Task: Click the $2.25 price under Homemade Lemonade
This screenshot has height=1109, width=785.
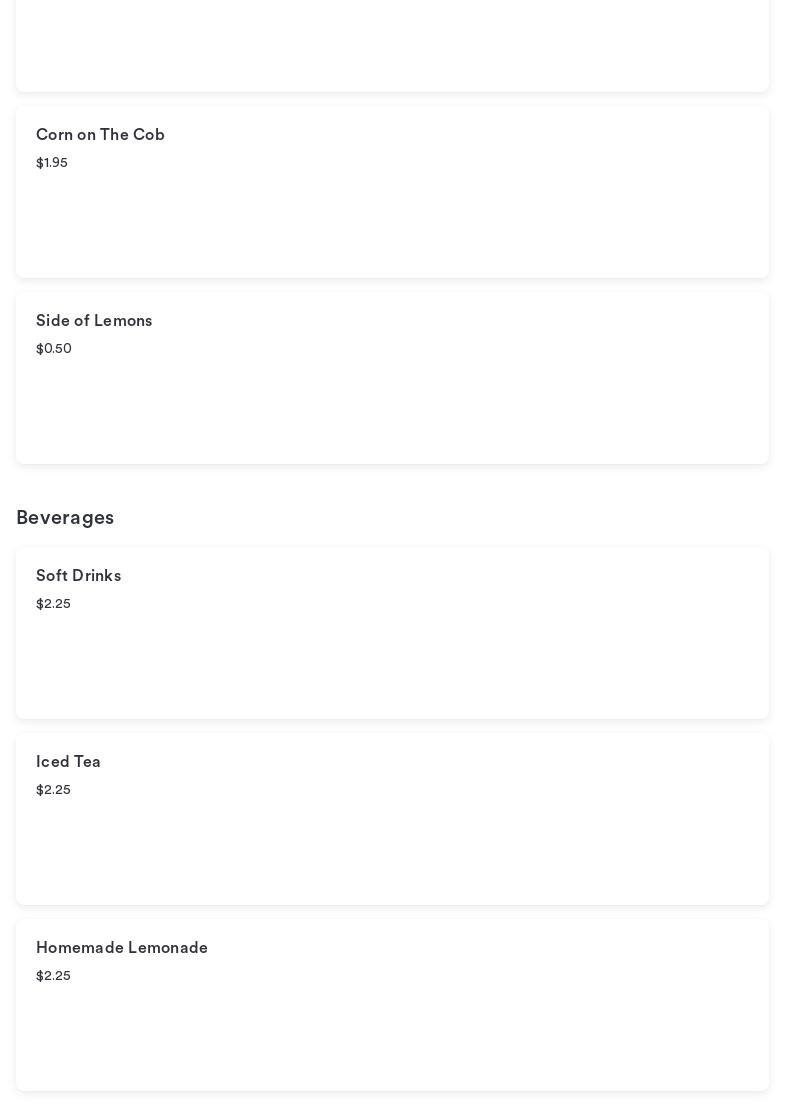Action: (53, 976)
